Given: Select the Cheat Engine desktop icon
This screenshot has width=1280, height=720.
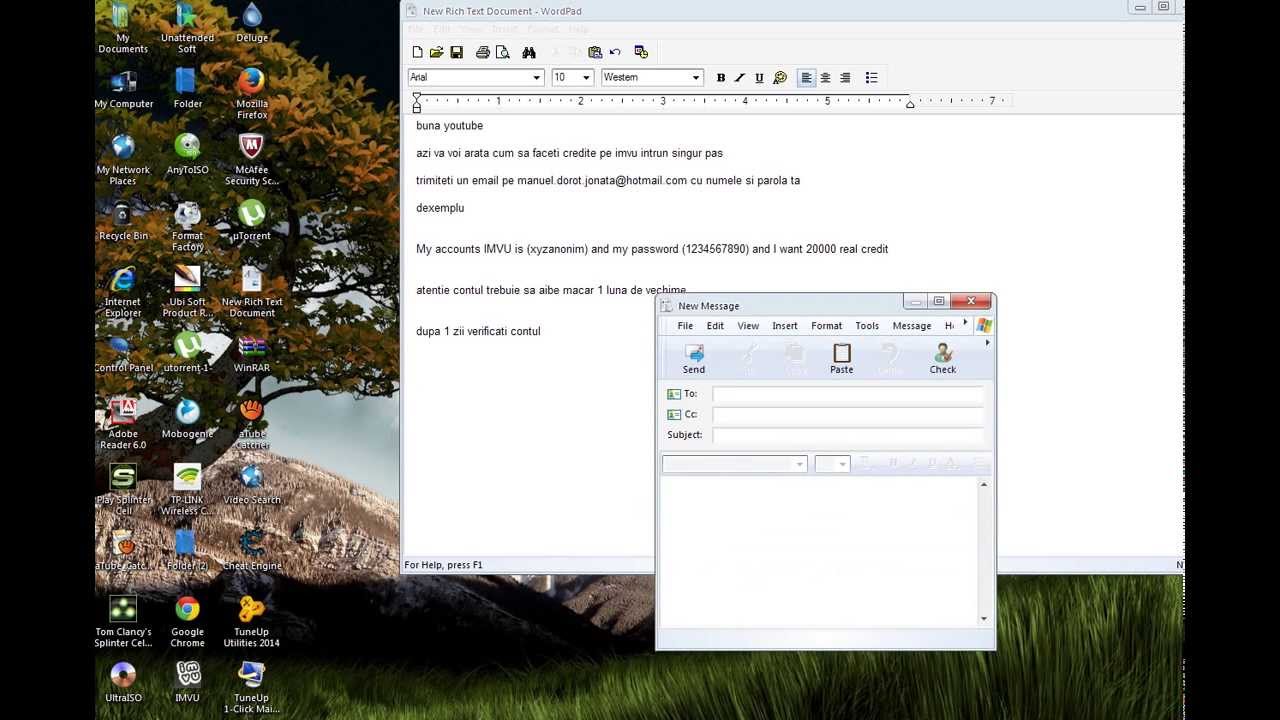Looking at the screenshot, I should [x=252, y=551].
